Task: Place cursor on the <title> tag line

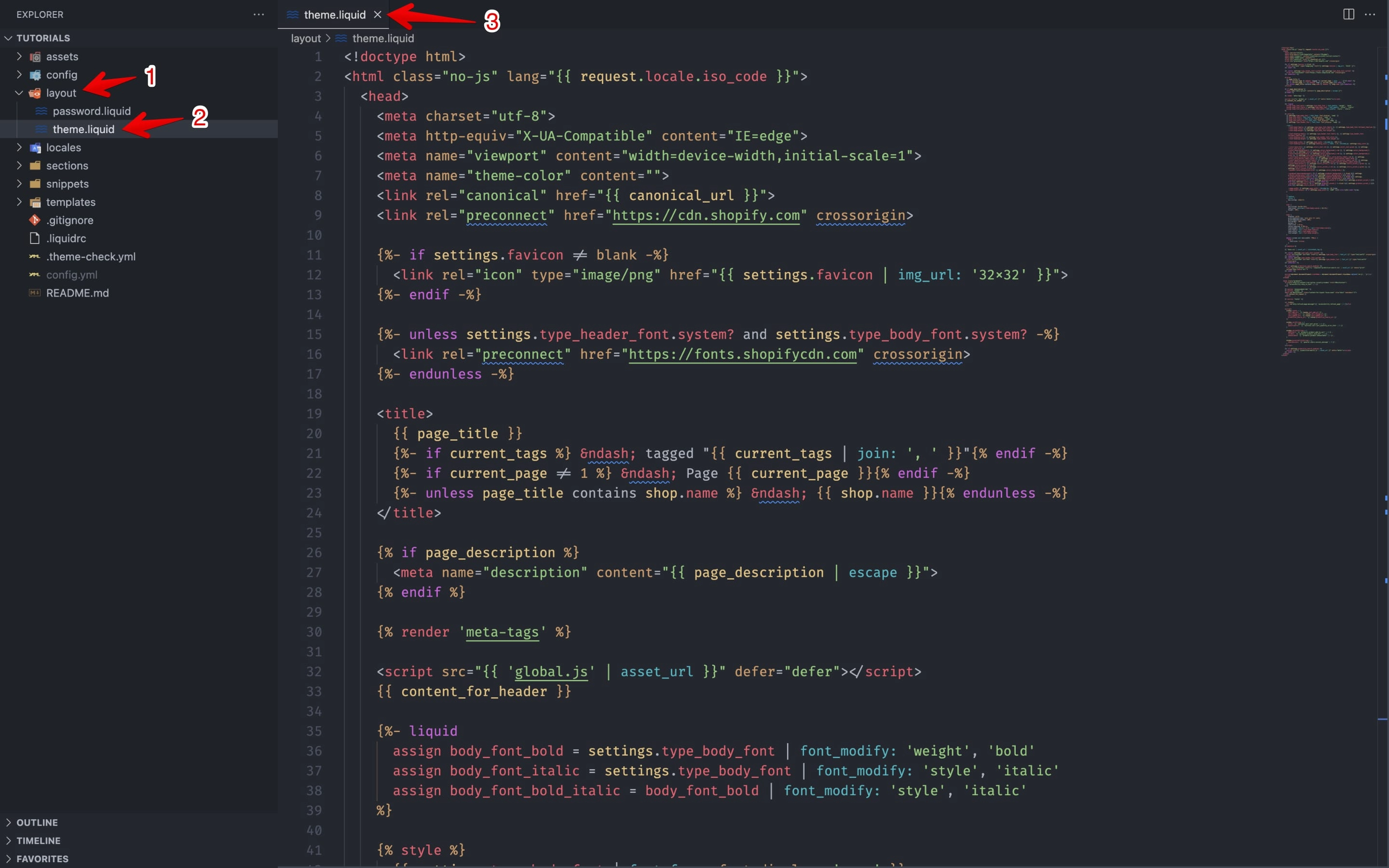Action: tap(405, 414)
